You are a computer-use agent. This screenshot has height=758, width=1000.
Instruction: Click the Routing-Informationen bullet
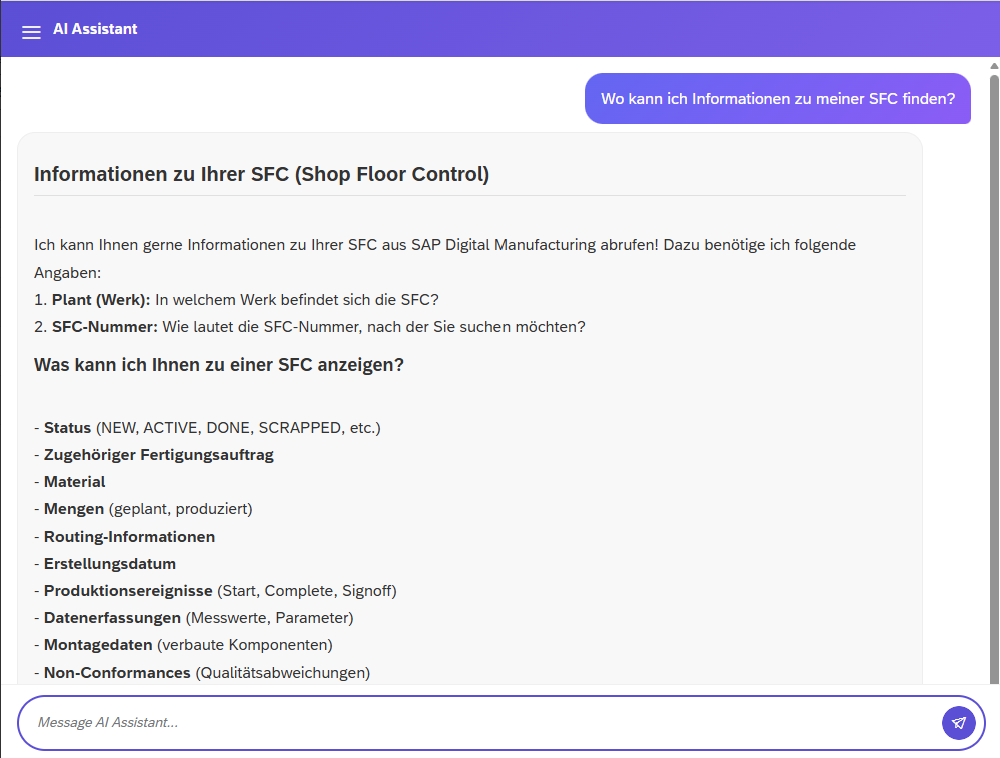[124, 537]
